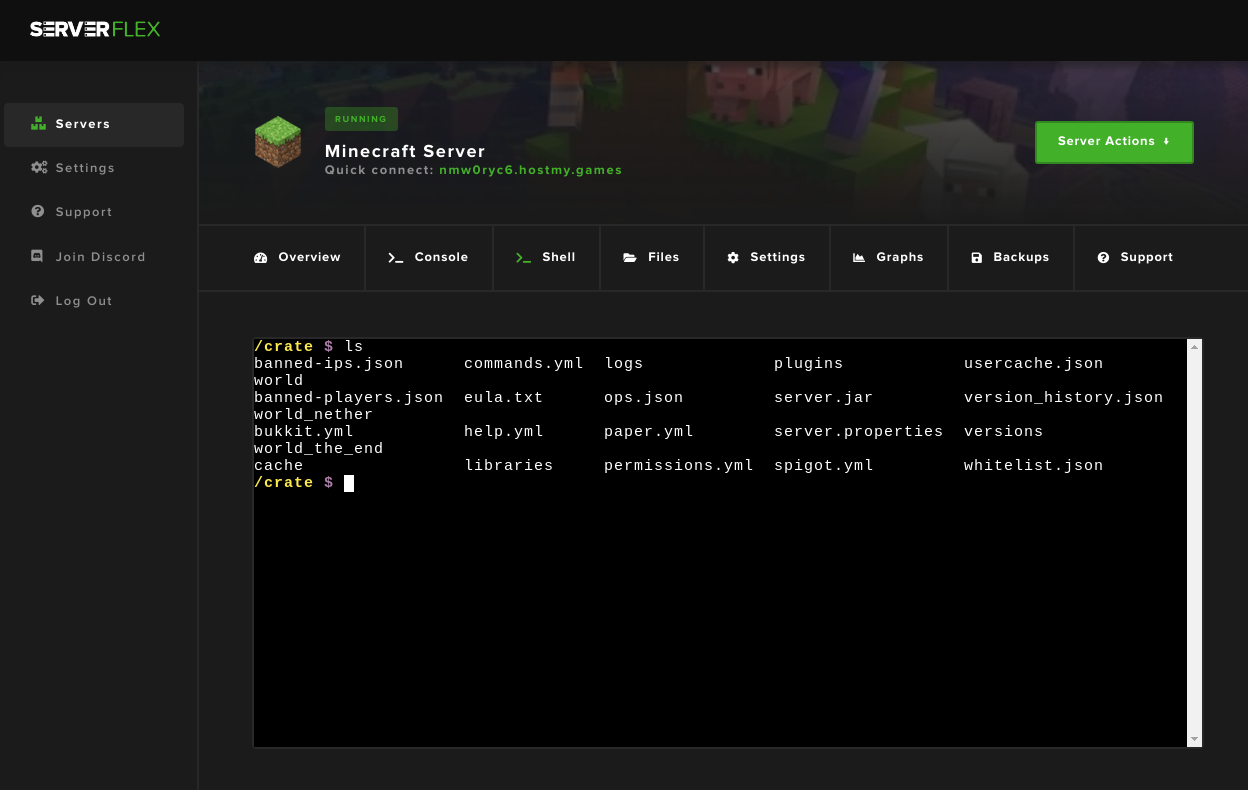The width and height of the screenshot is (1248, 790).
Task: Click bukkit.yml in the terminal listing
Action: pos(304,432)
